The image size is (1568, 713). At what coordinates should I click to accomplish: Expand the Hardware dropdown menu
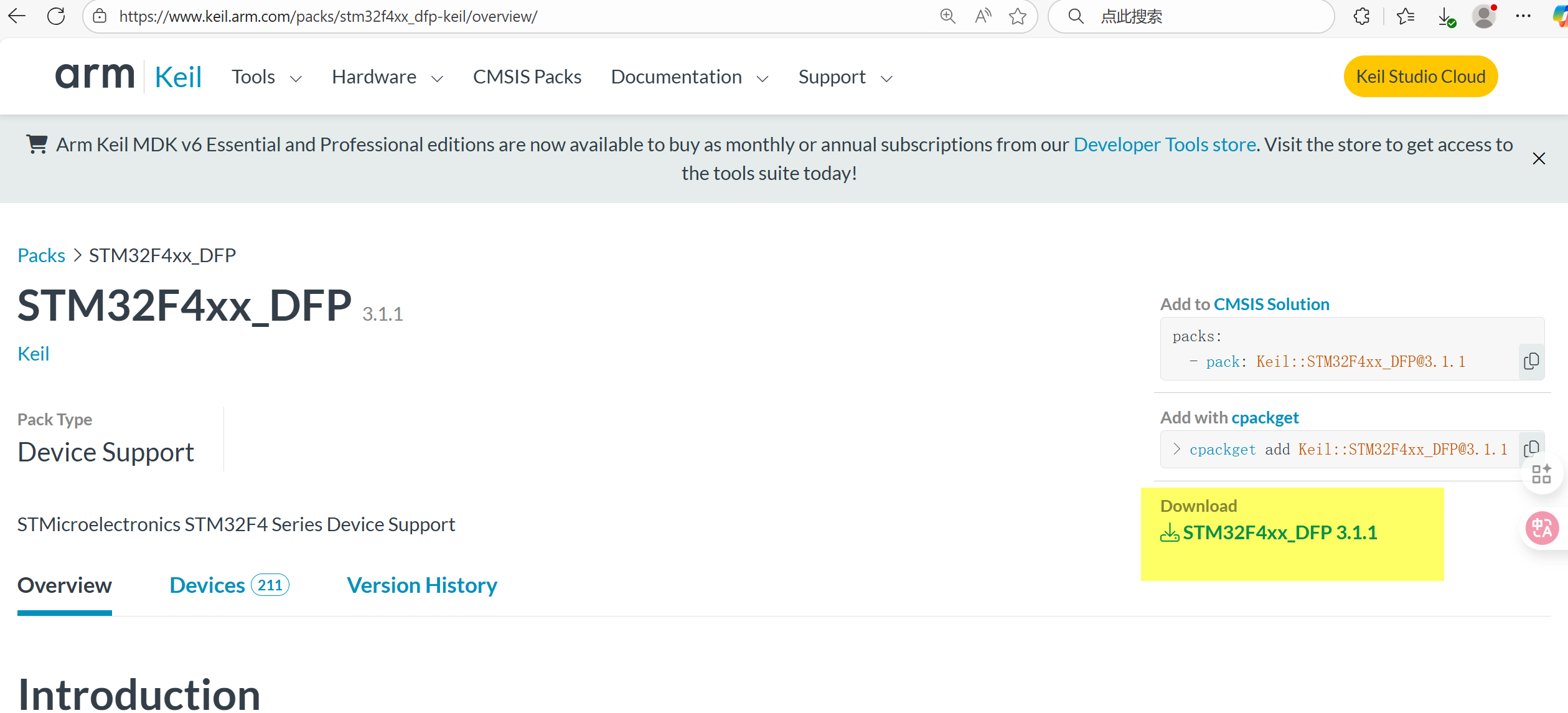[387, 77]
